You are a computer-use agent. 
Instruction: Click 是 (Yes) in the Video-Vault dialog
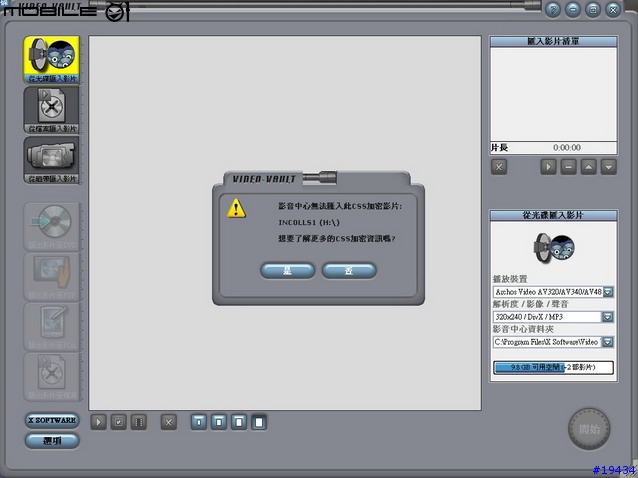[287, 271]
